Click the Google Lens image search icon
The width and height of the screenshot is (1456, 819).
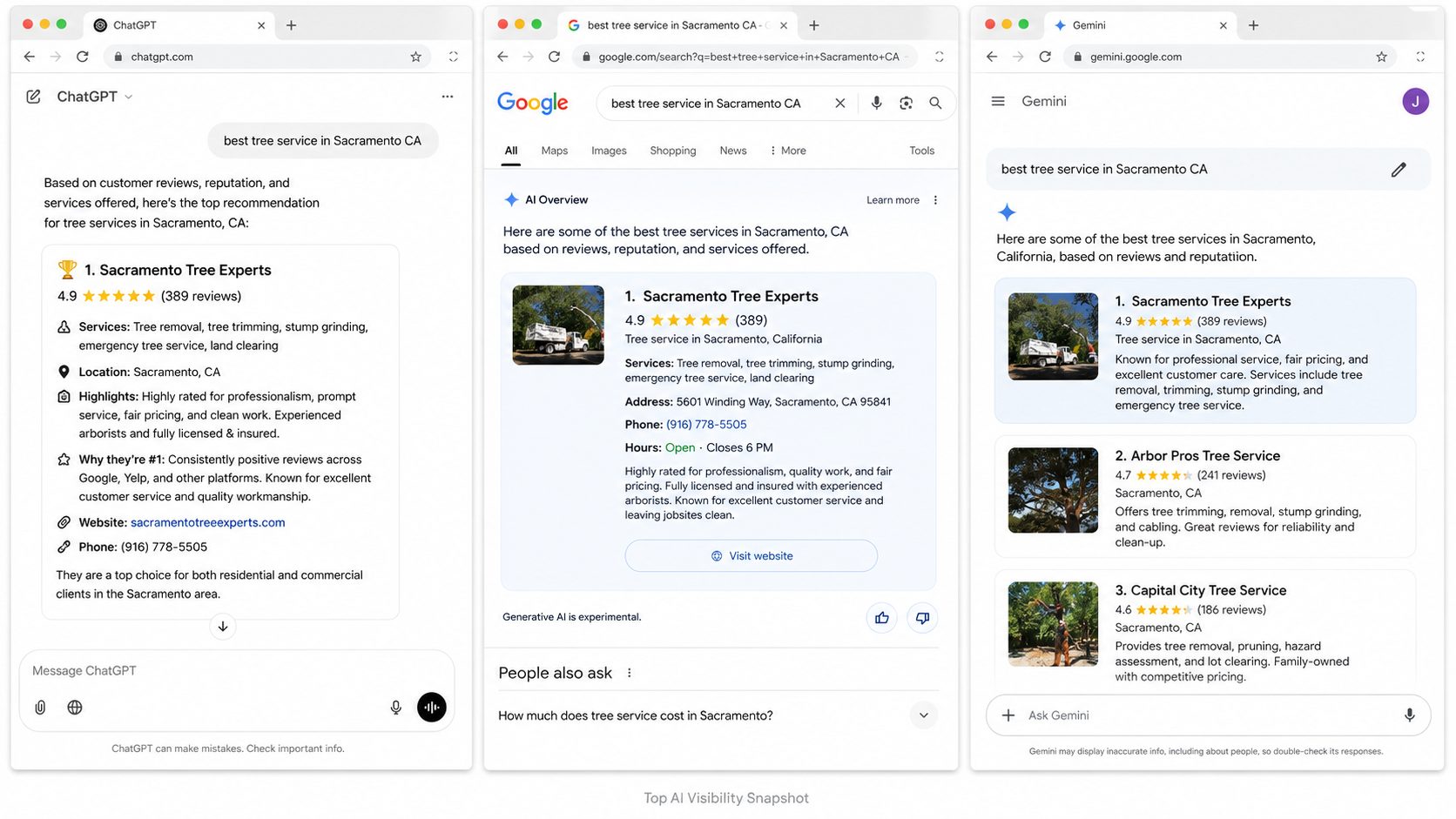[x=907, y=103]
